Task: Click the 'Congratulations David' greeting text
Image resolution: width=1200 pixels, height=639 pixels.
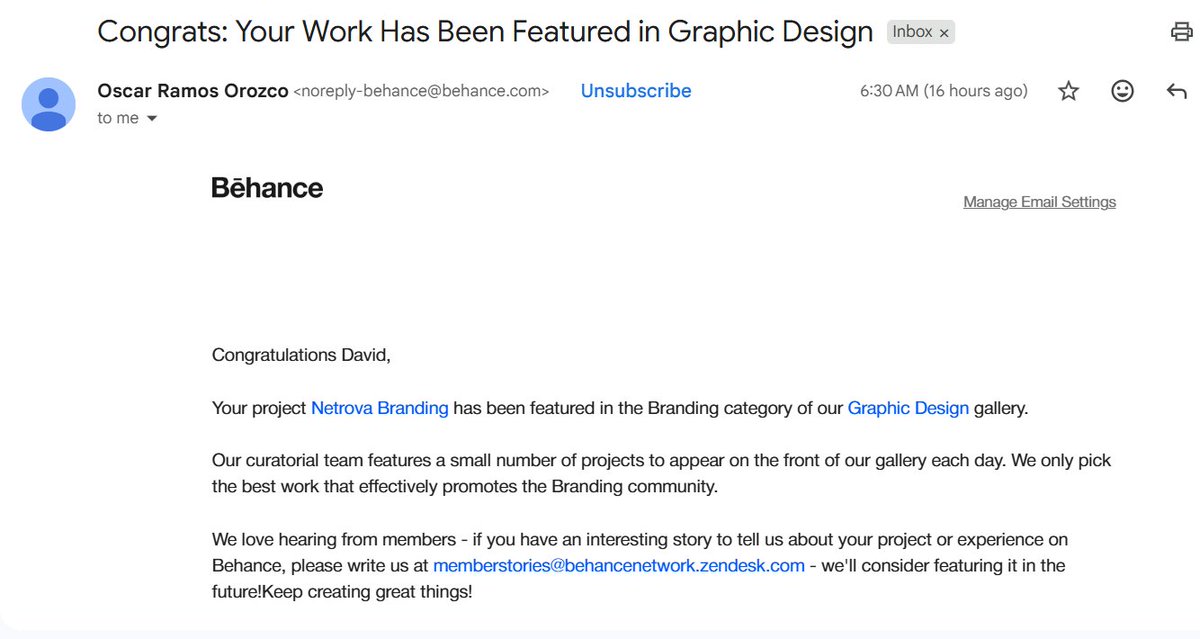Action: click(302, 355)
